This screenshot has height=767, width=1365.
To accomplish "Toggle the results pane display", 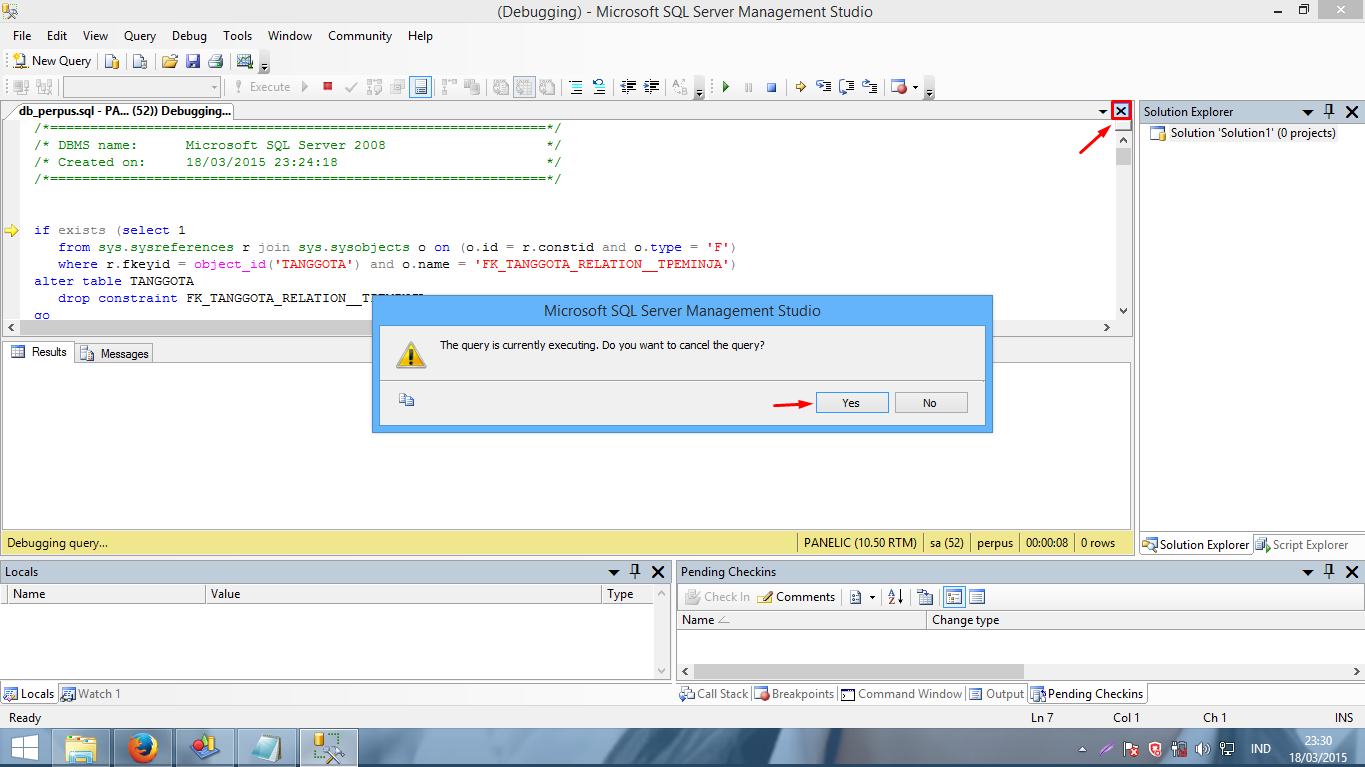I will [421, 87].
